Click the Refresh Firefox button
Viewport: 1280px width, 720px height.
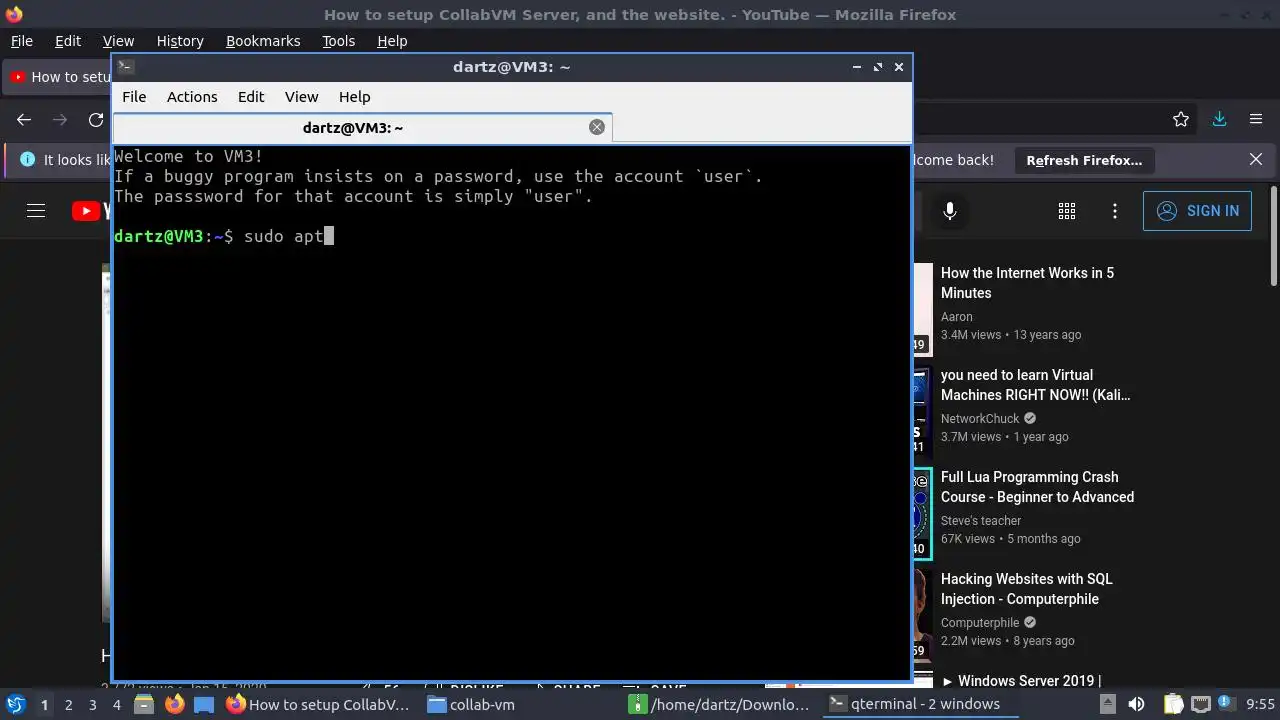[1084, 160]
